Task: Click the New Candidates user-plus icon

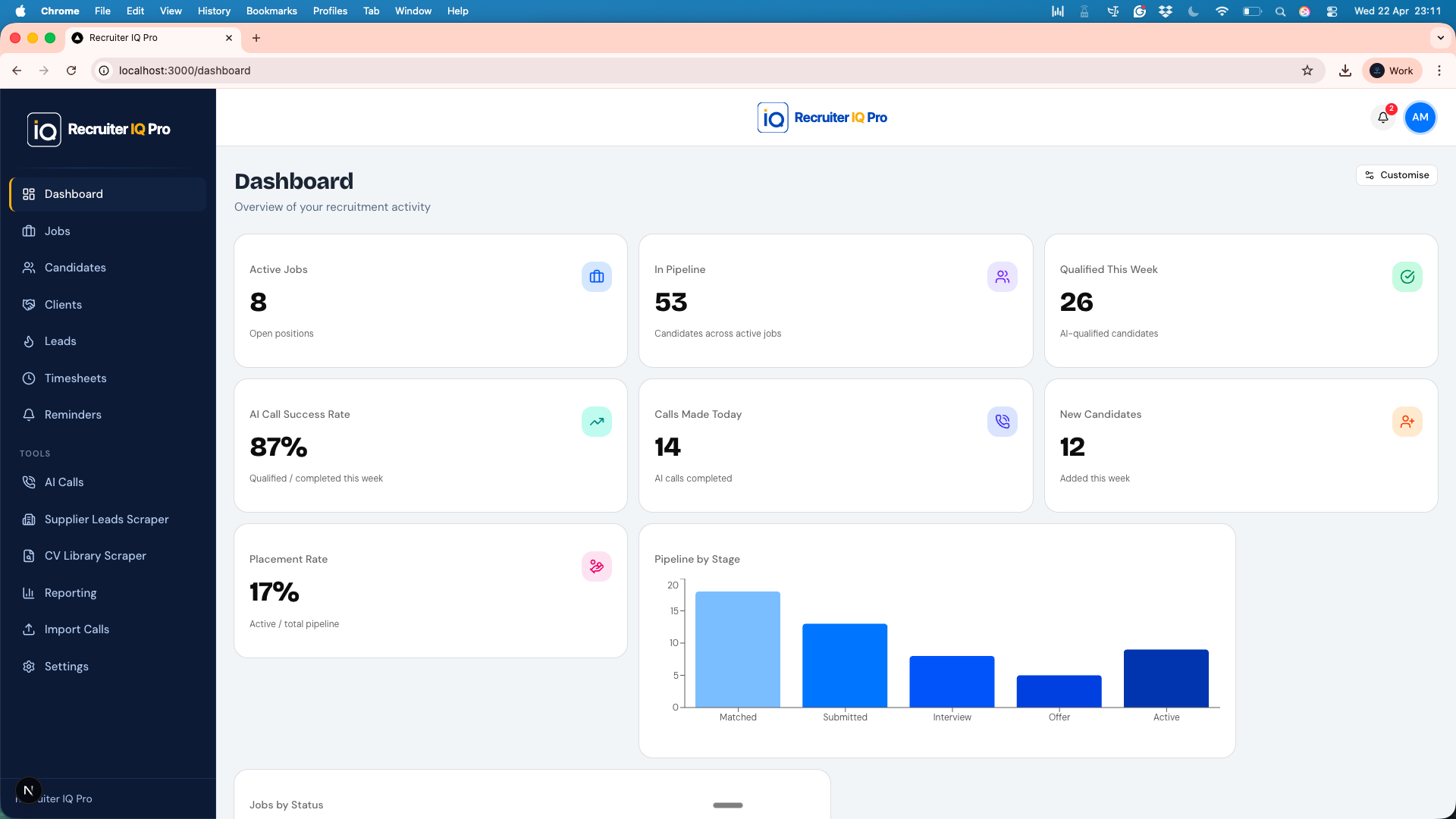Action: pos(1407,422)
